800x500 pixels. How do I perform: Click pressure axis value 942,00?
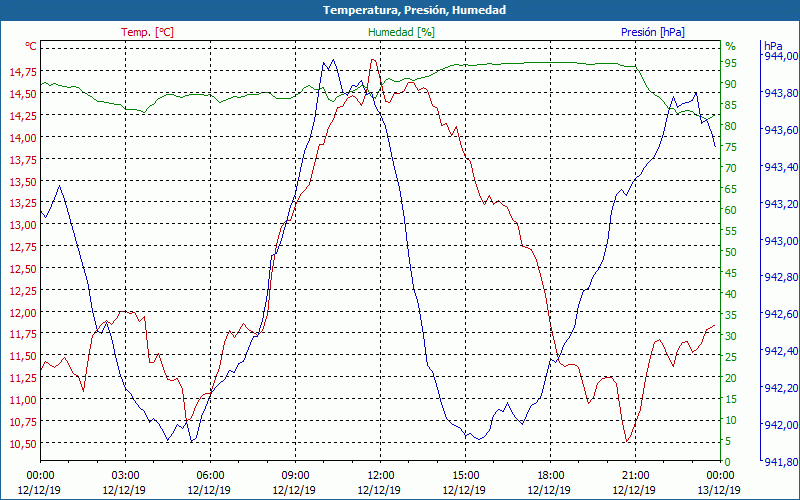click(x=781, y=425)
